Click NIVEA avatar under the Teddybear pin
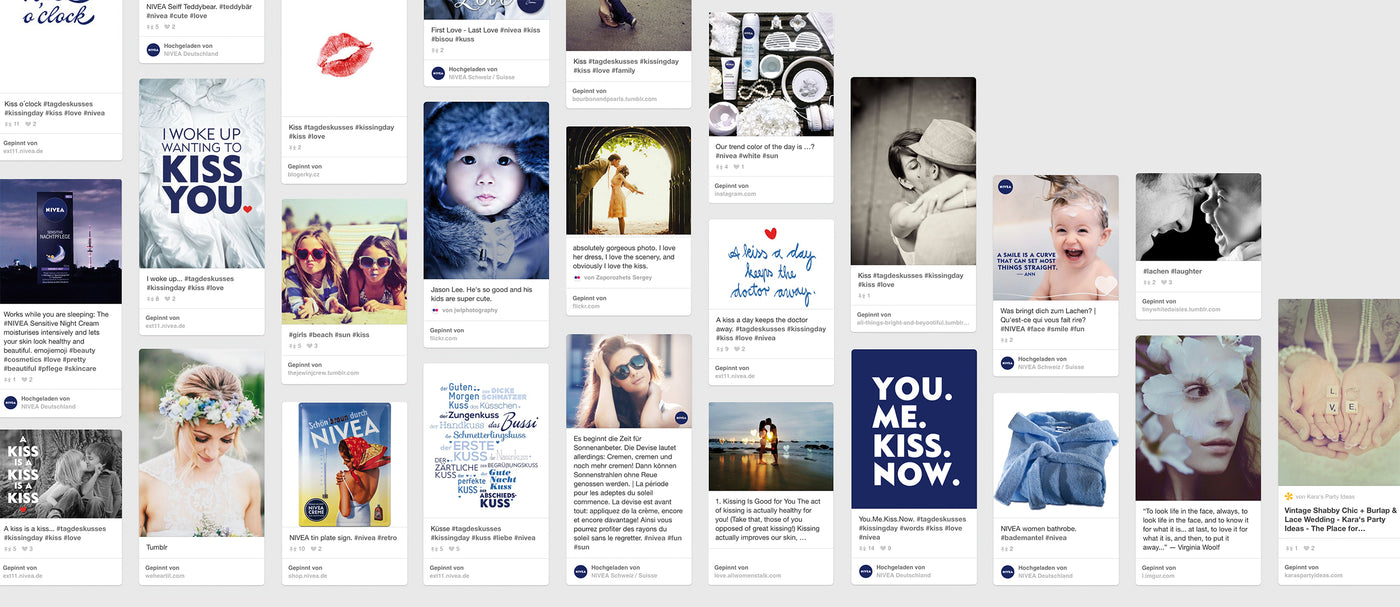 coord(154,49)
